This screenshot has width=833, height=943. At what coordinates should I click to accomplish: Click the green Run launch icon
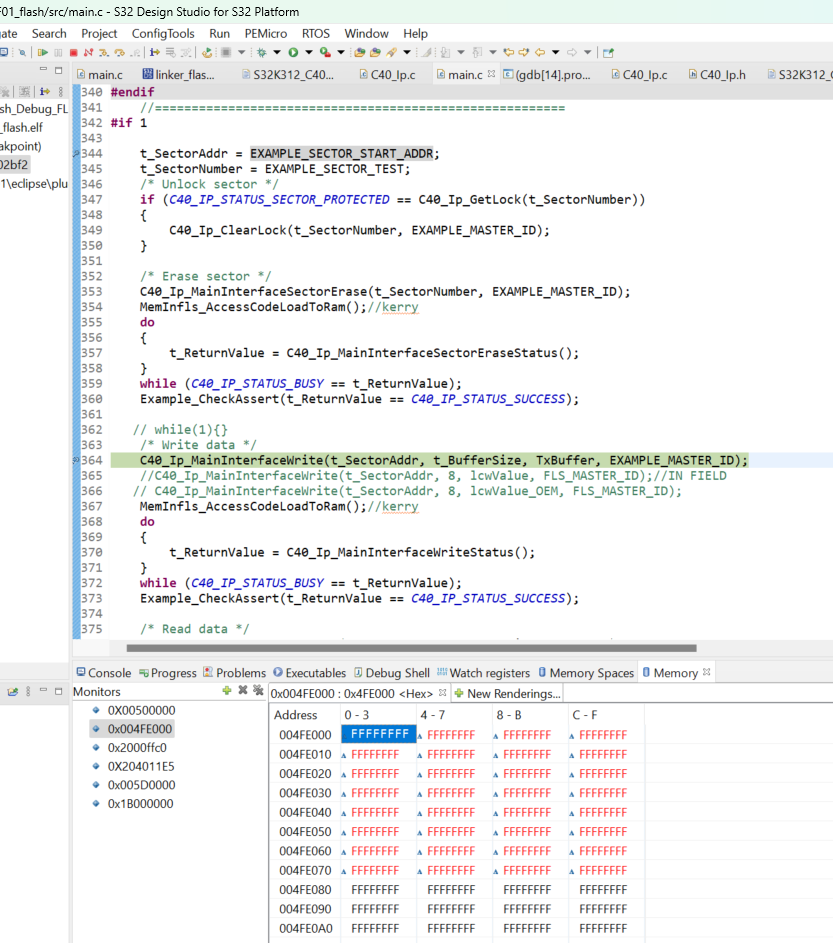tap(293, 52)
